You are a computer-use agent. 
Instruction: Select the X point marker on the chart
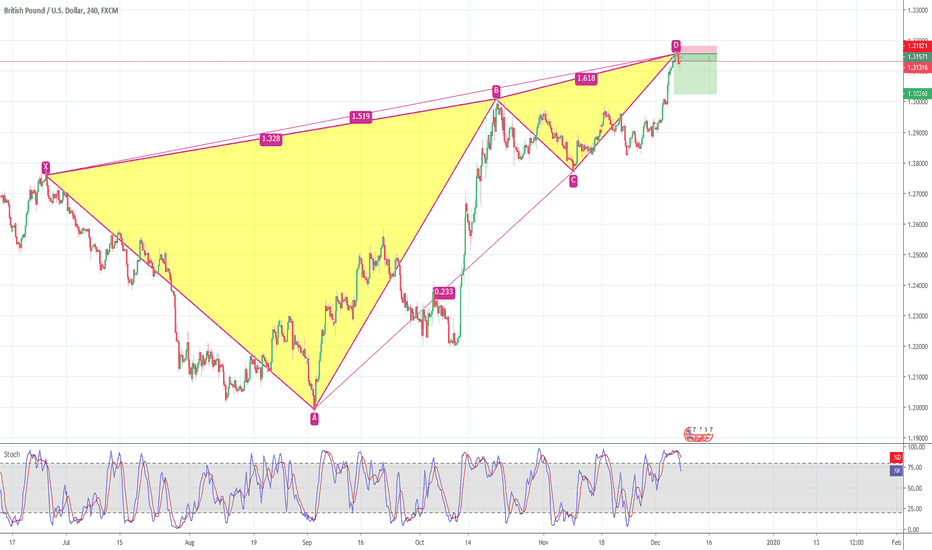[45, 166]
